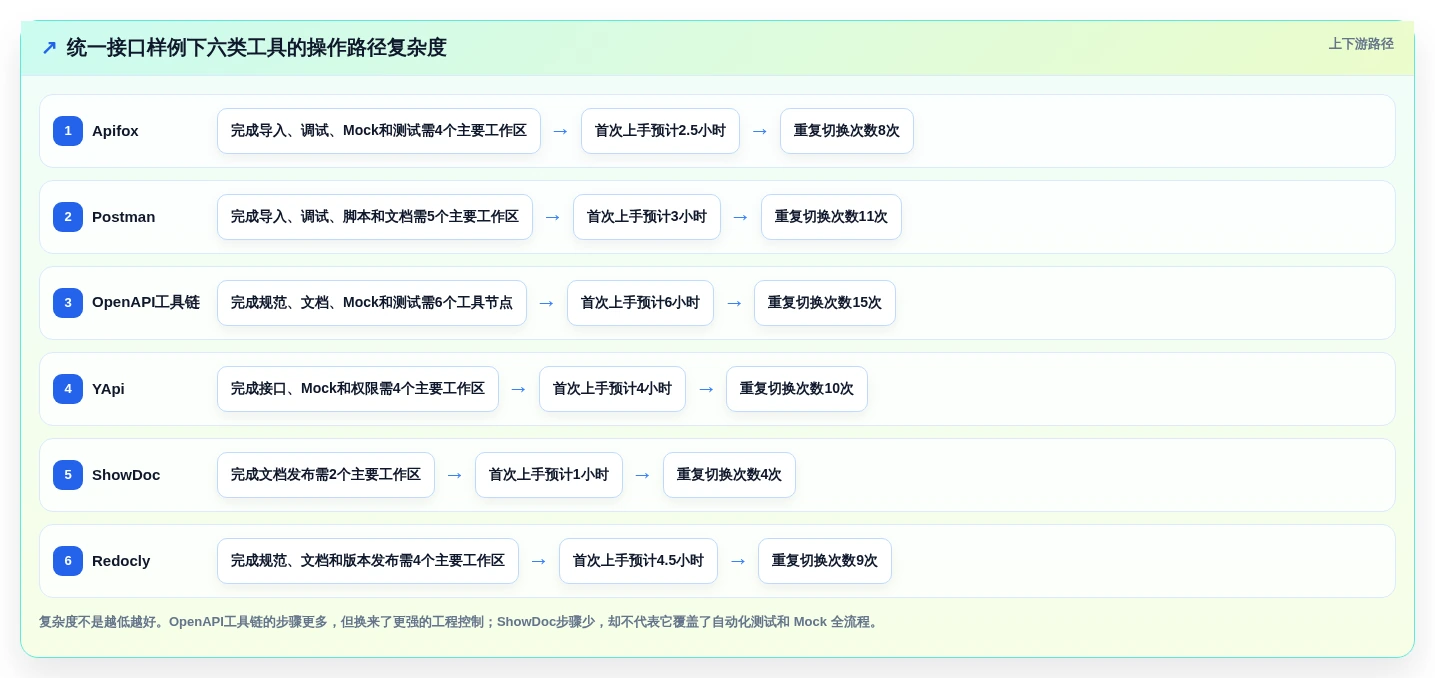Select the YApi row name
This screenshot has width=1435, height=678.
coord(108,389)
